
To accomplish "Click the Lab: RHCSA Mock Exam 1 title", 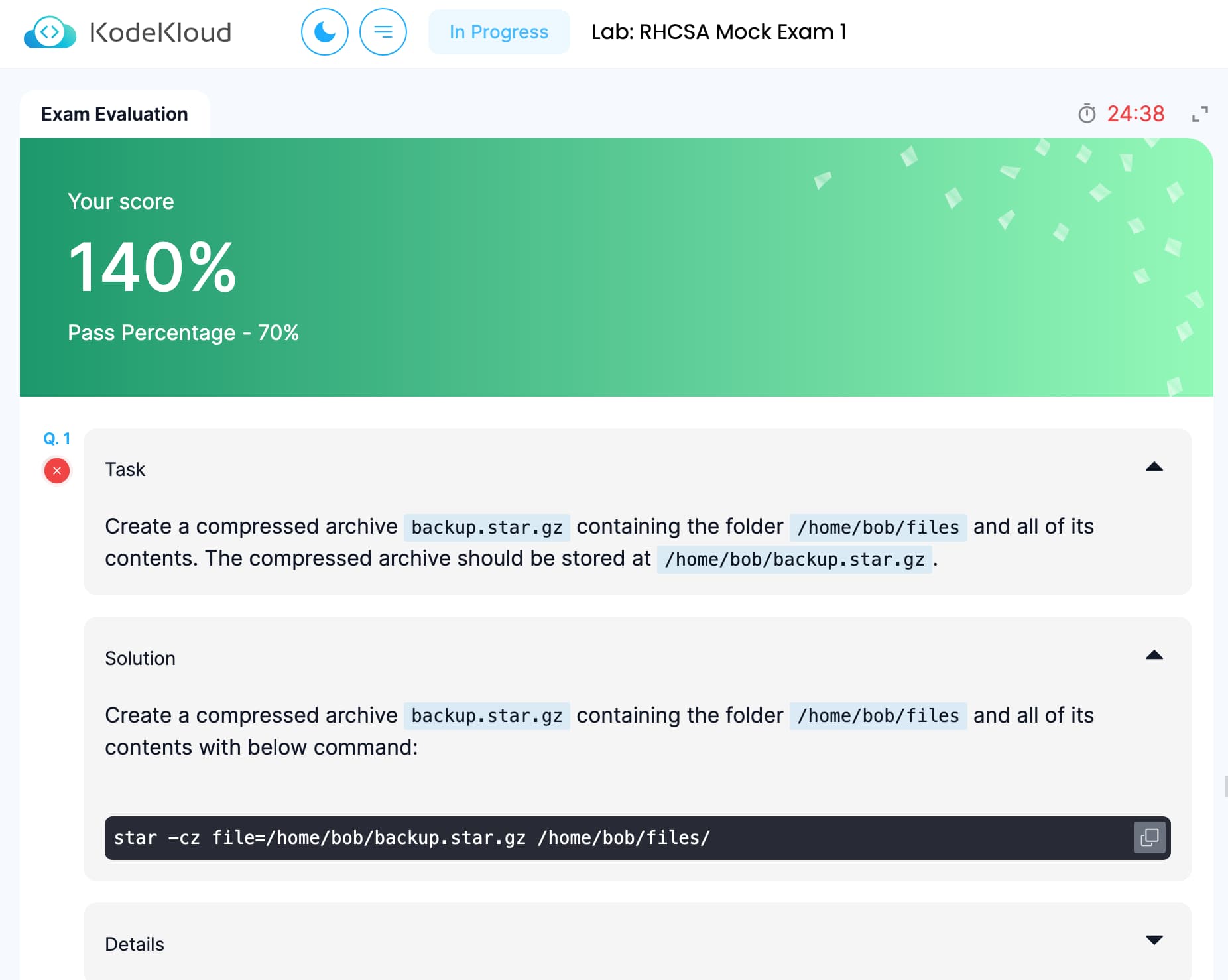I will pos(719,32).
